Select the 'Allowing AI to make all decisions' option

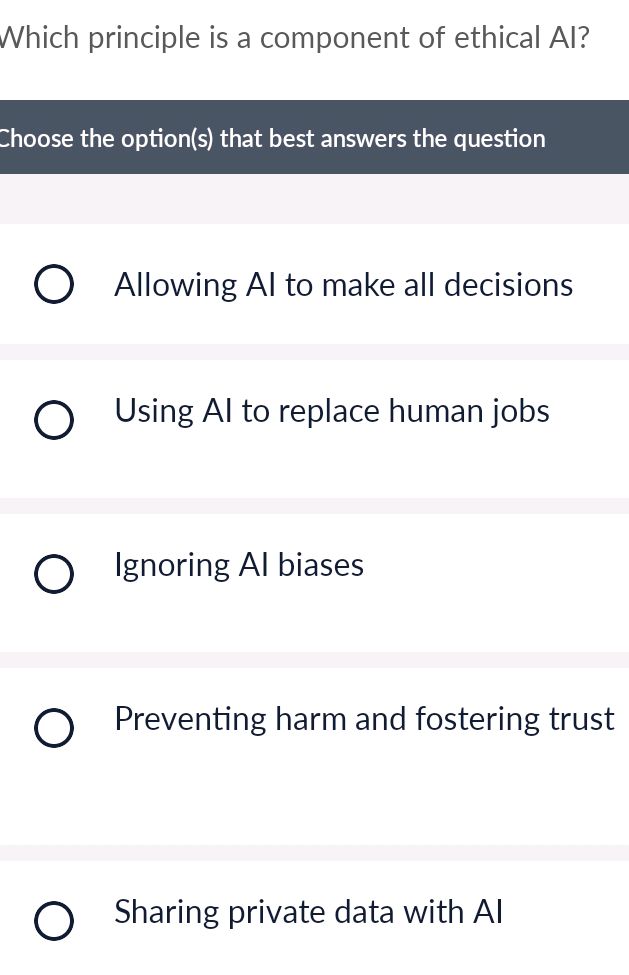54,284
